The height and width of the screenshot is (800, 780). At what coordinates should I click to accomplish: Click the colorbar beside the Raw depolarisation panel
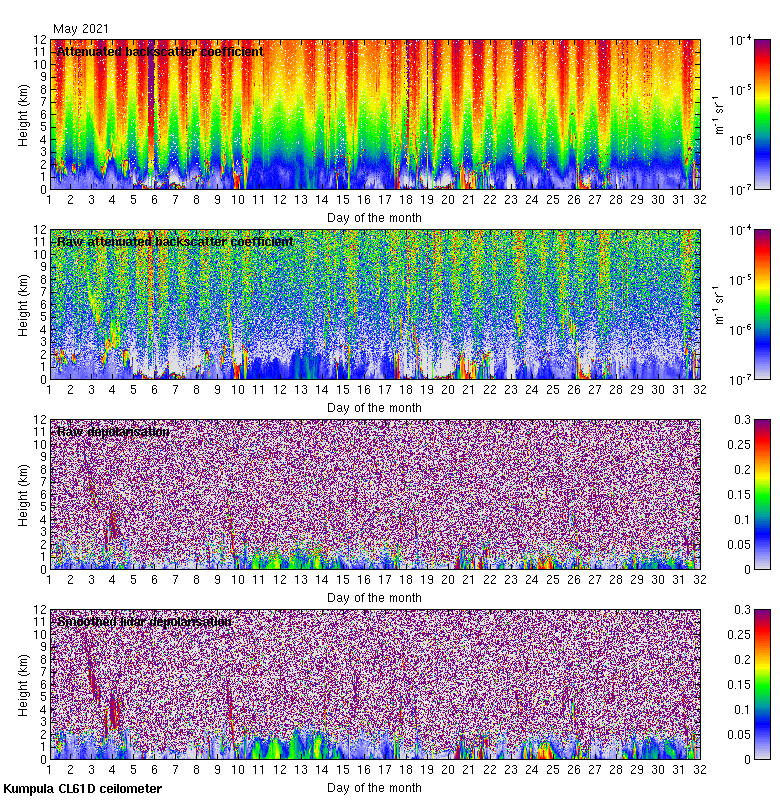(x=762, y=494)
